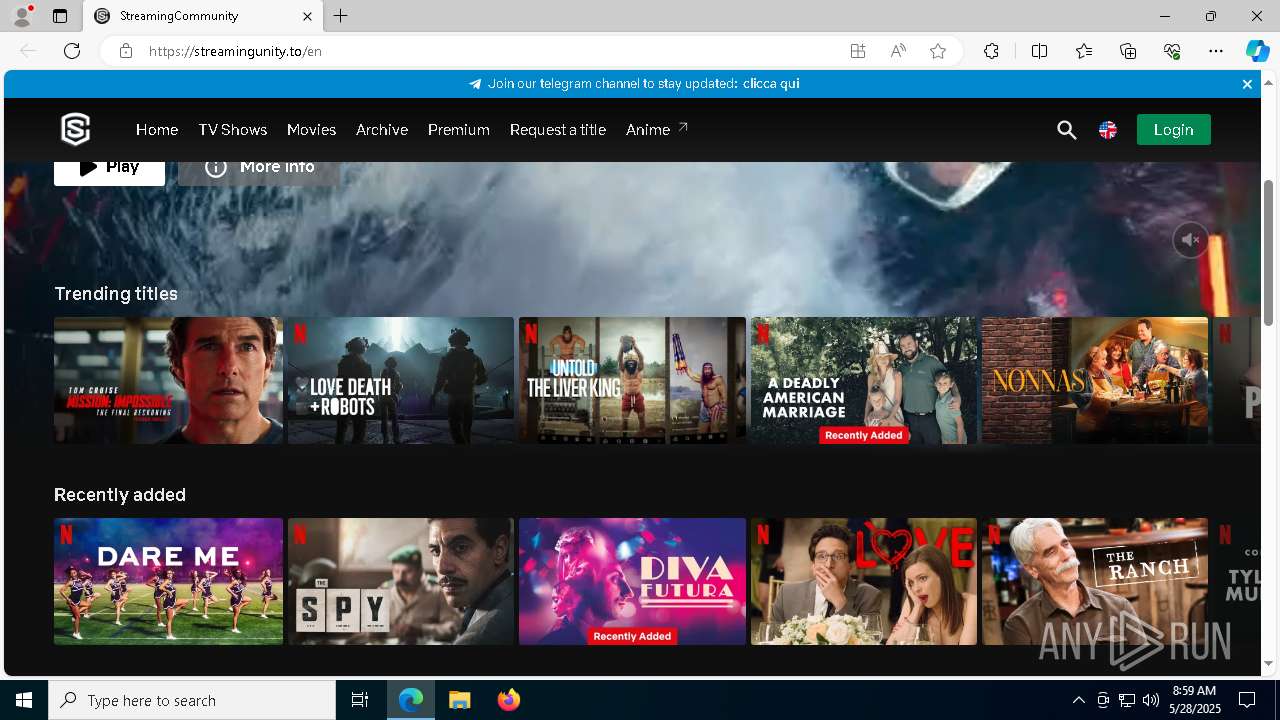
Task: Refresh the current page
Action: (72, 51)
